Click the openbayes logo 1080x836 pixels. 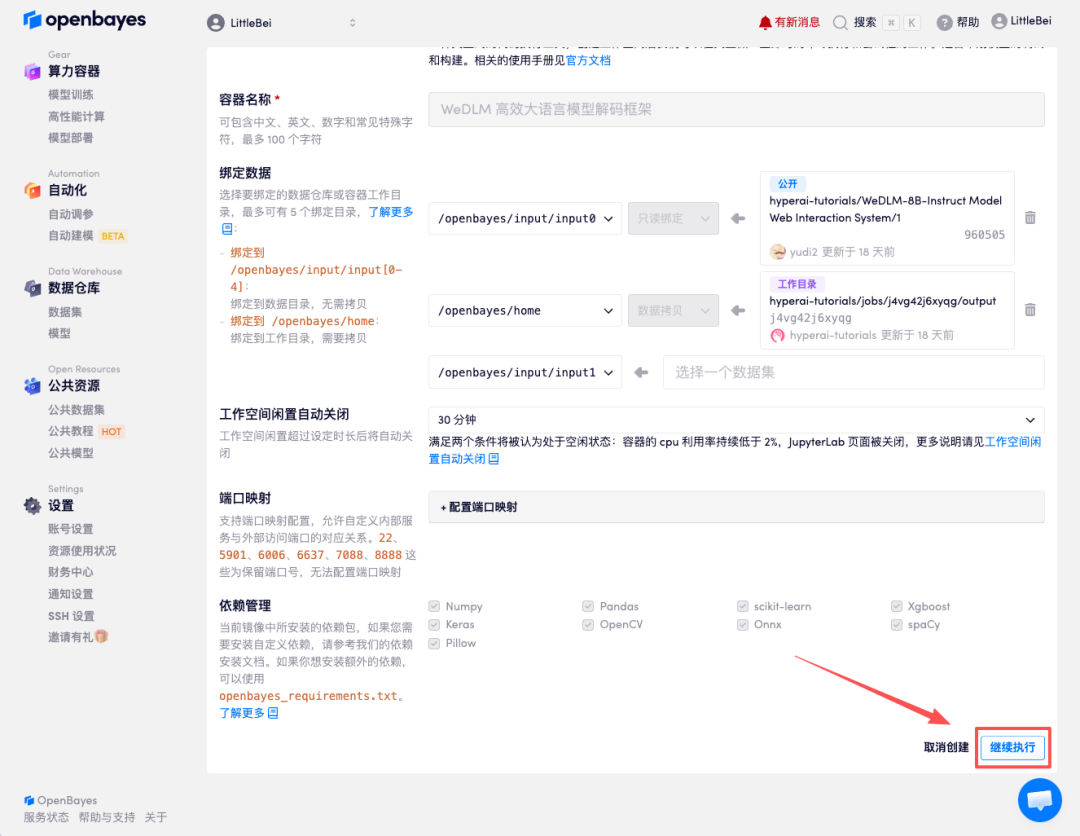tap(84, 20)
